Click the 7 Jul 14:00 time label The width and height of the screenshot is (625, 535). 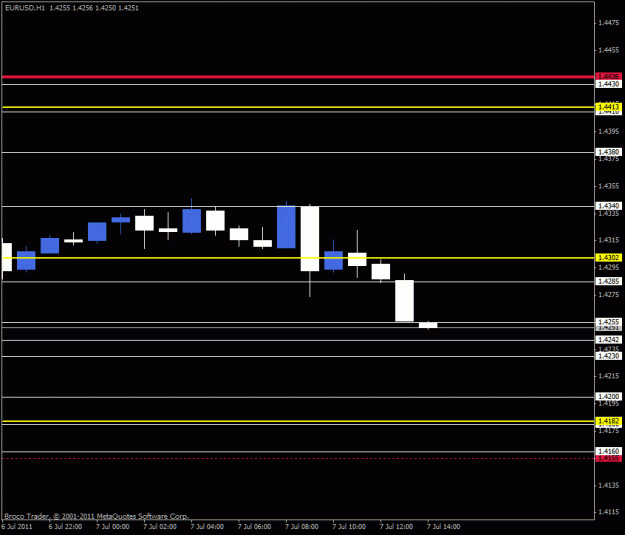444,527
